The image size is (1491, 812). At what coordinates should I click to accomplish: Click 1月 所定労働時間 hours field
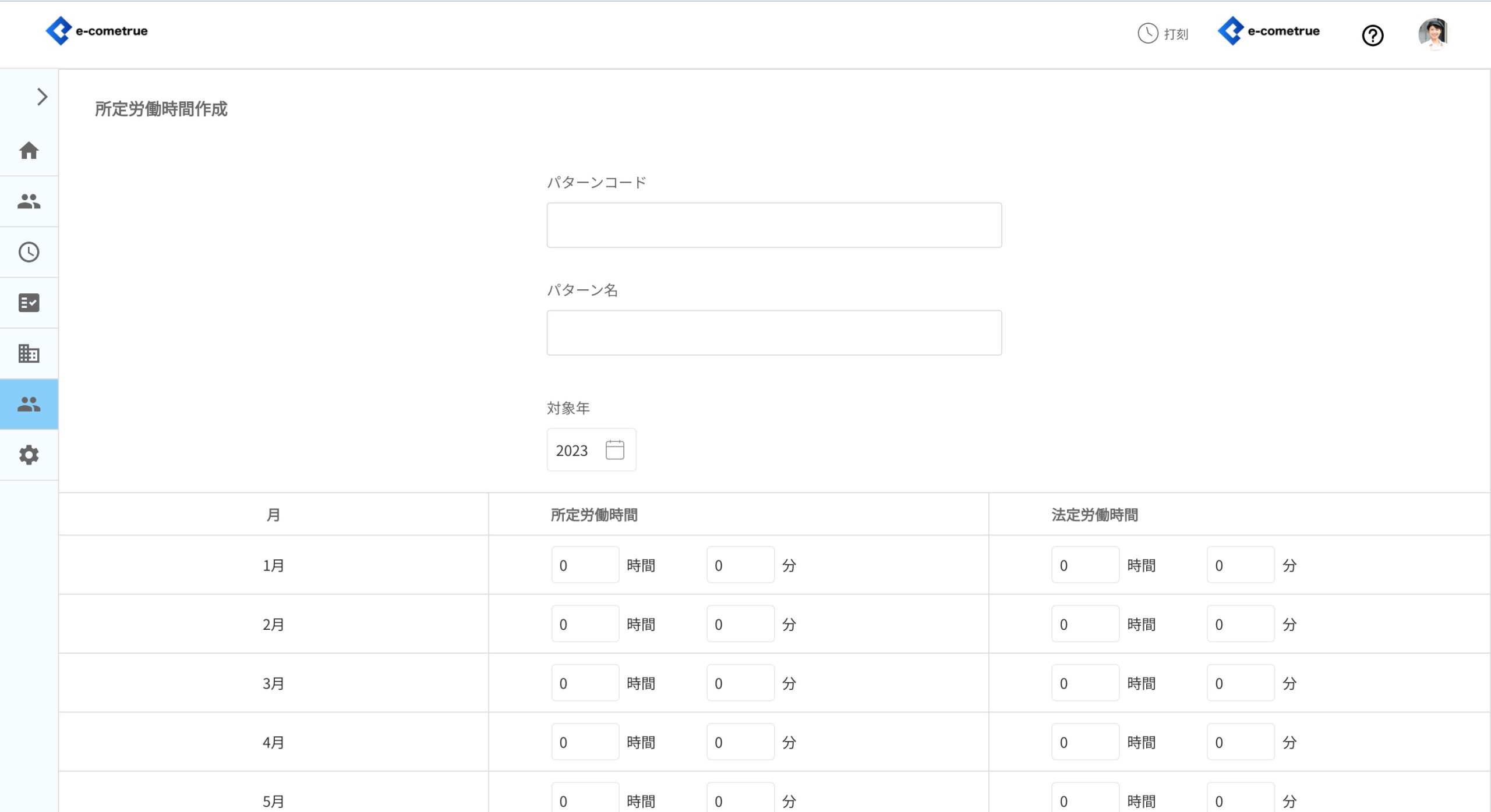pos(585,565)
